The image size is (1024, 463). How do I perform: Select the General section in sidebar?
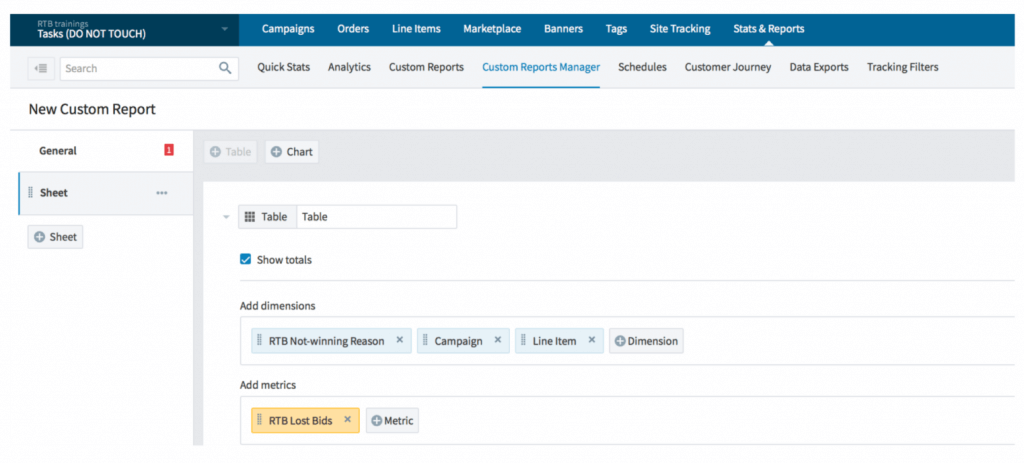coord(58,151)
